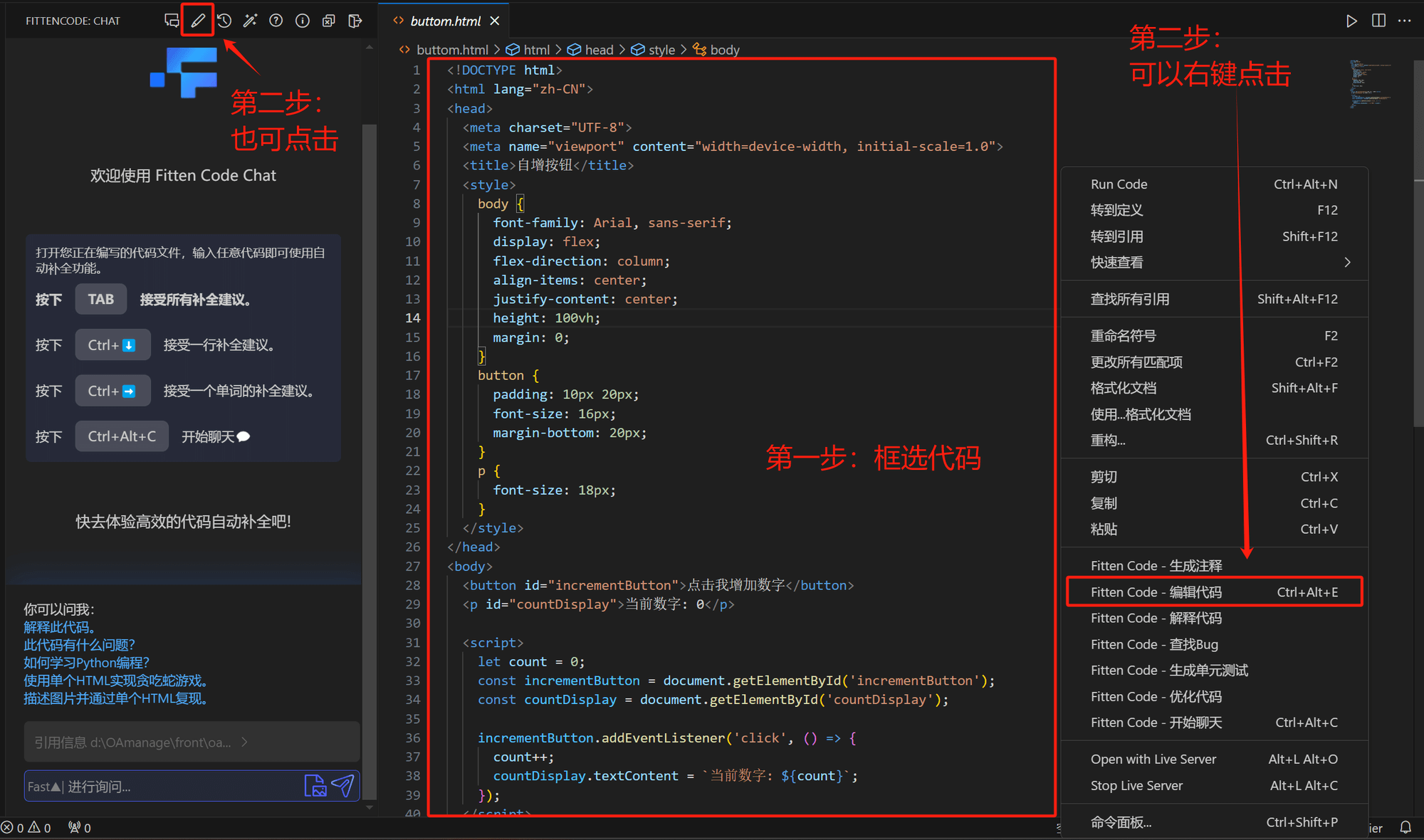Open the chat history clock icon
This screenshot has width=1424, height=840.
coord(224,21)
